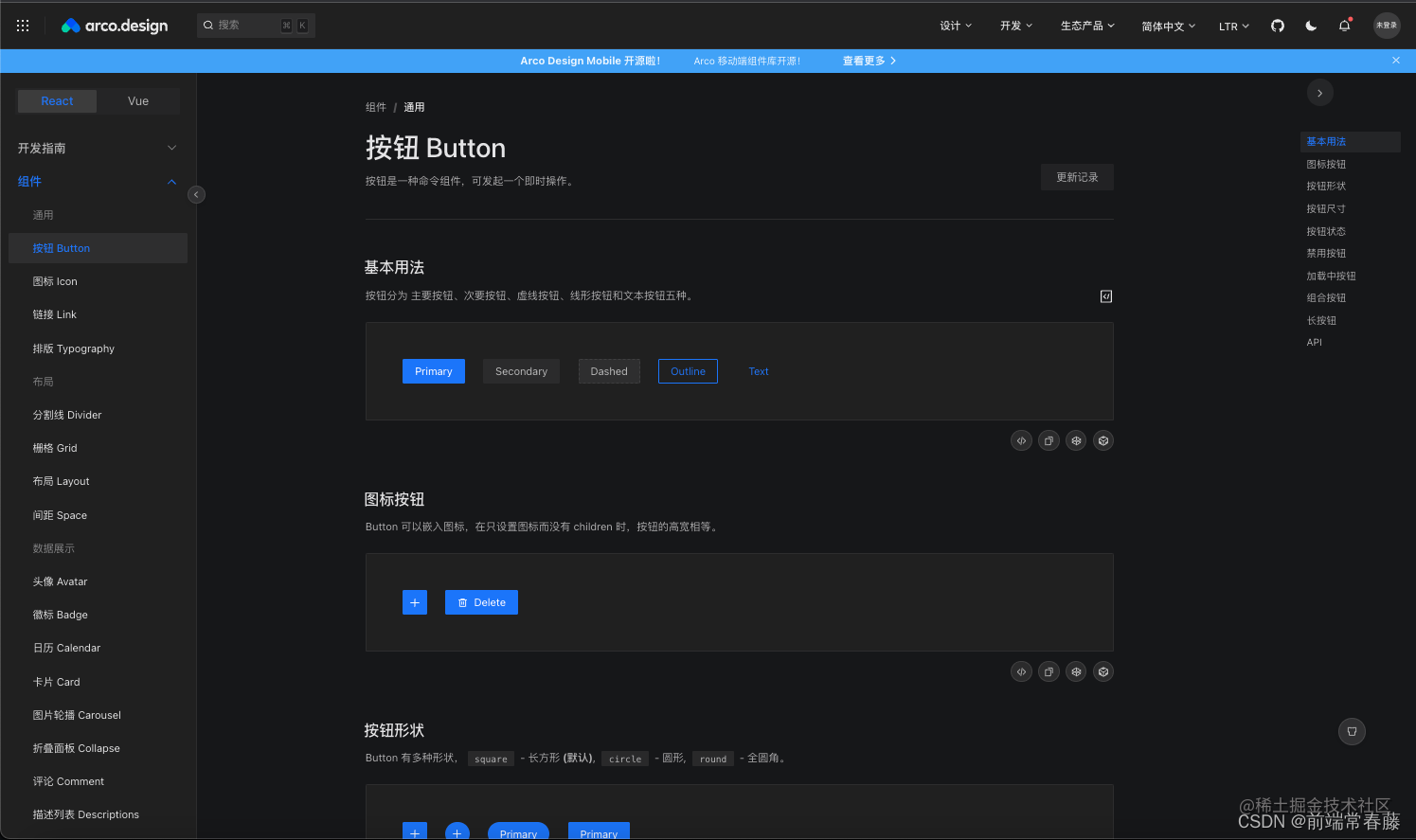Click the Outline button
This screenshot has width=1416, height=840.
coord(688,371)
